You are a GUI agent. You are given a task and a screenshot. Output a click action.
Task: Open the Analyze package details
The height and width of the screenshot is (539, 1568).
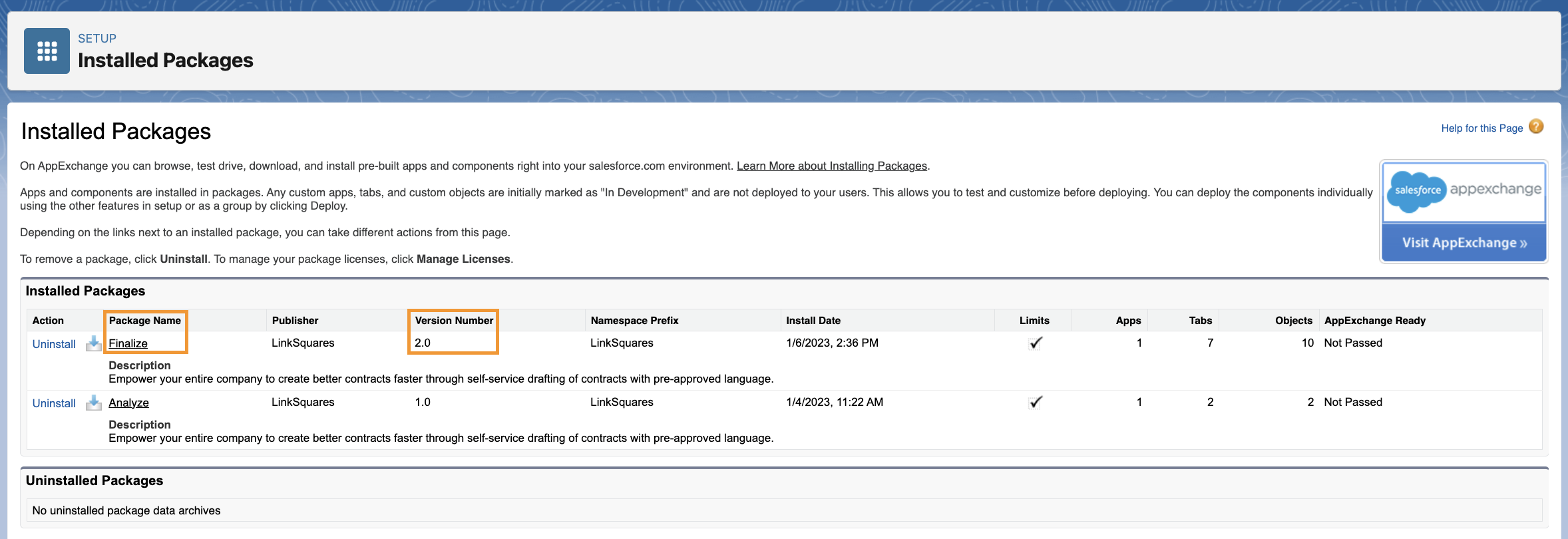coord(129,403)
